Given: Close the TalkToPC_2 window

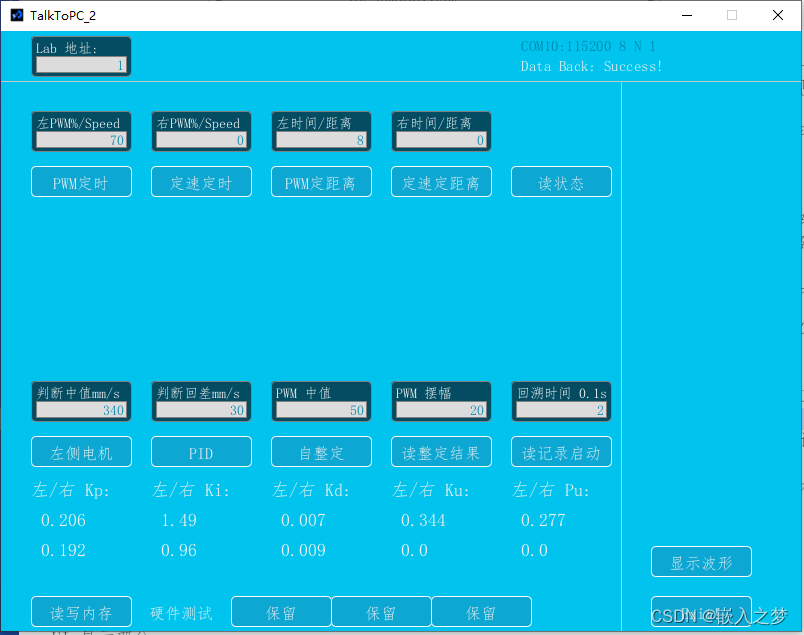Looking at the screenshot, I should click(778, 15).
